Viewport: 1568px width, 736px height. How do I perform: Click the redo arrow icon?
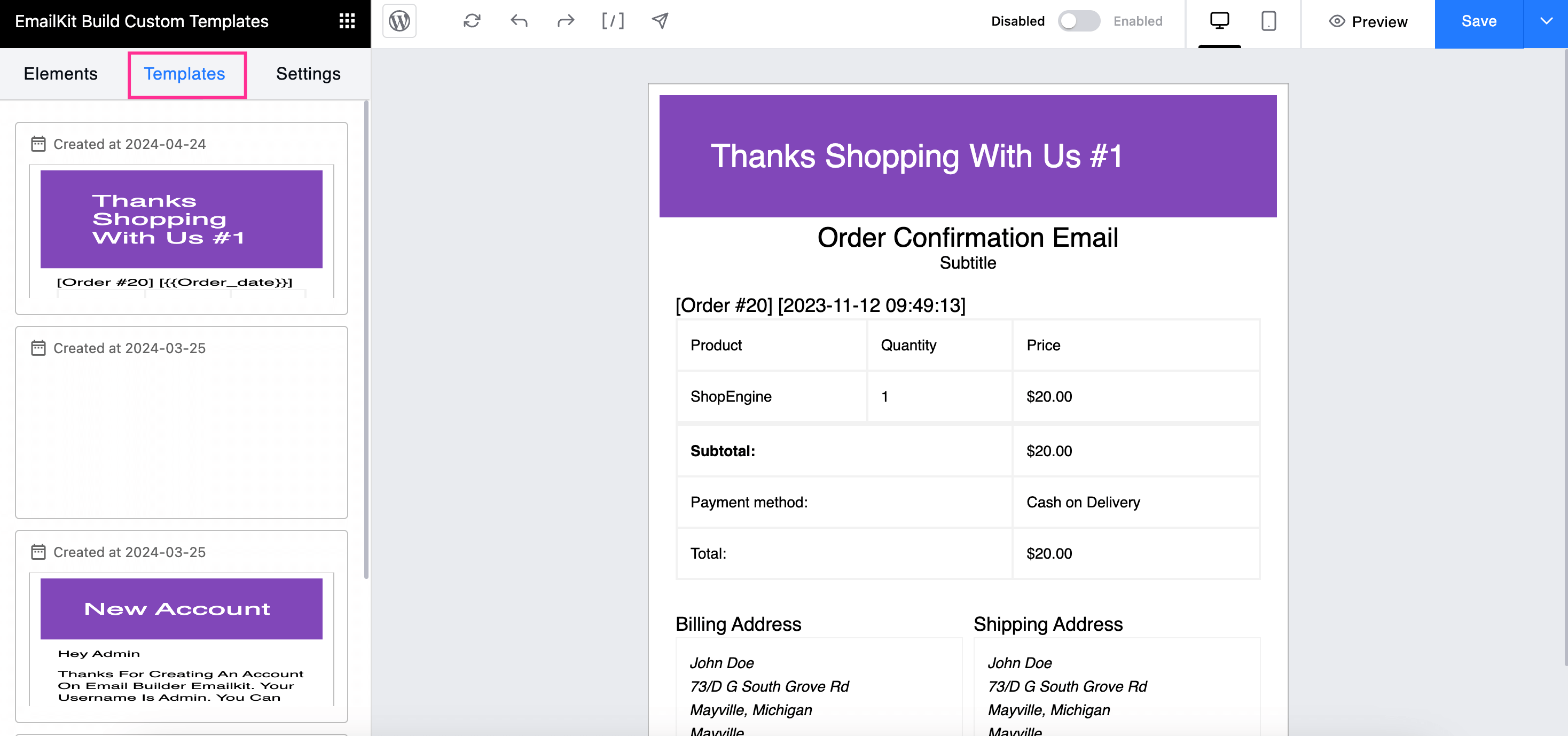(x=565, y=20)
